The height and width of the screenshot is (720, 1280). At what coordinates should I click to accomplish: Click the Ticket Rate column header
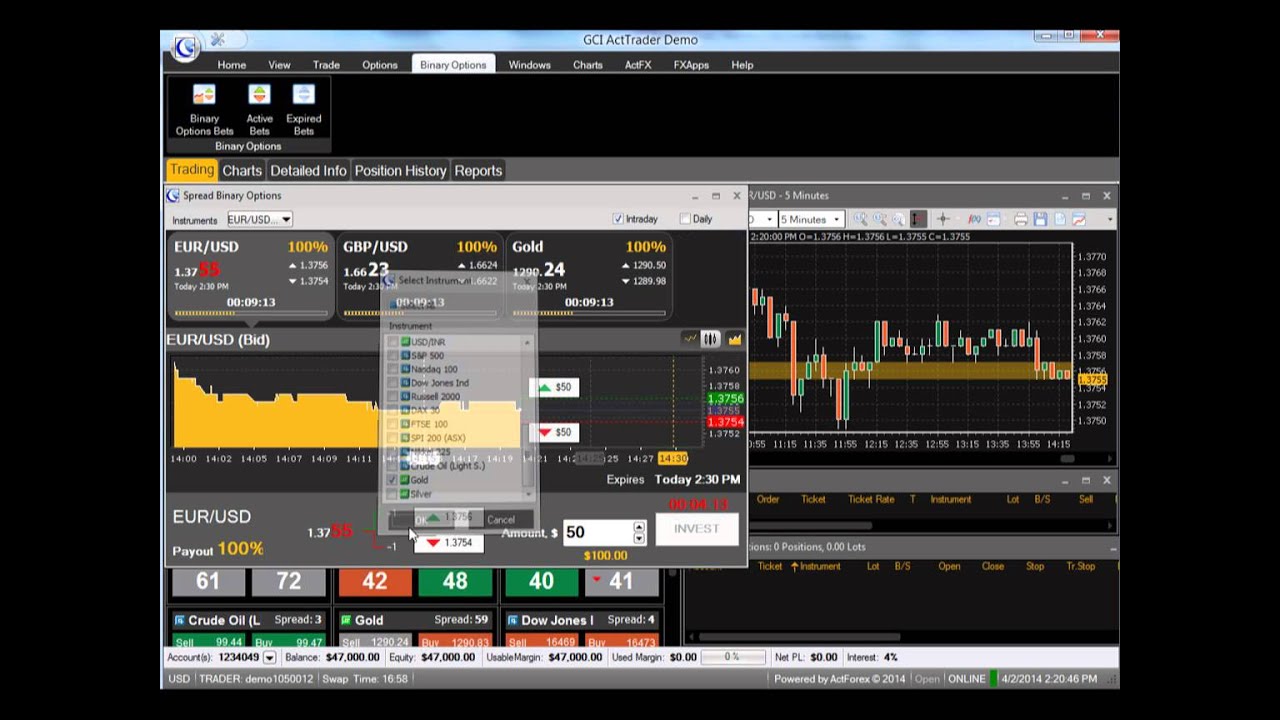[871, 499]
